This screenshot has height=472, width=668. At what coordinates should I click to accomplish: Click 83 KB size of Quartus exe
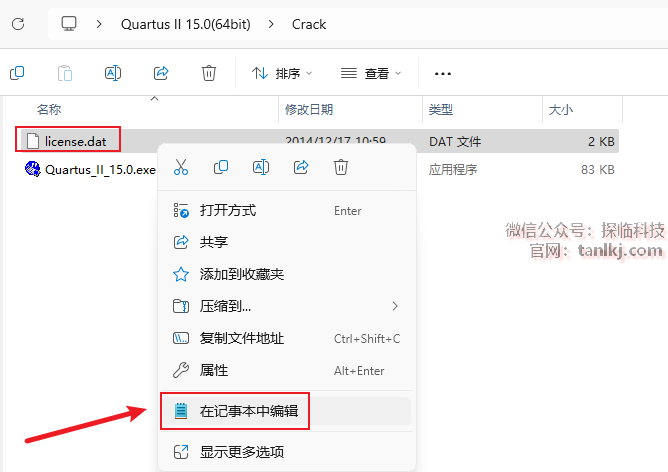(x=598, y=170)
